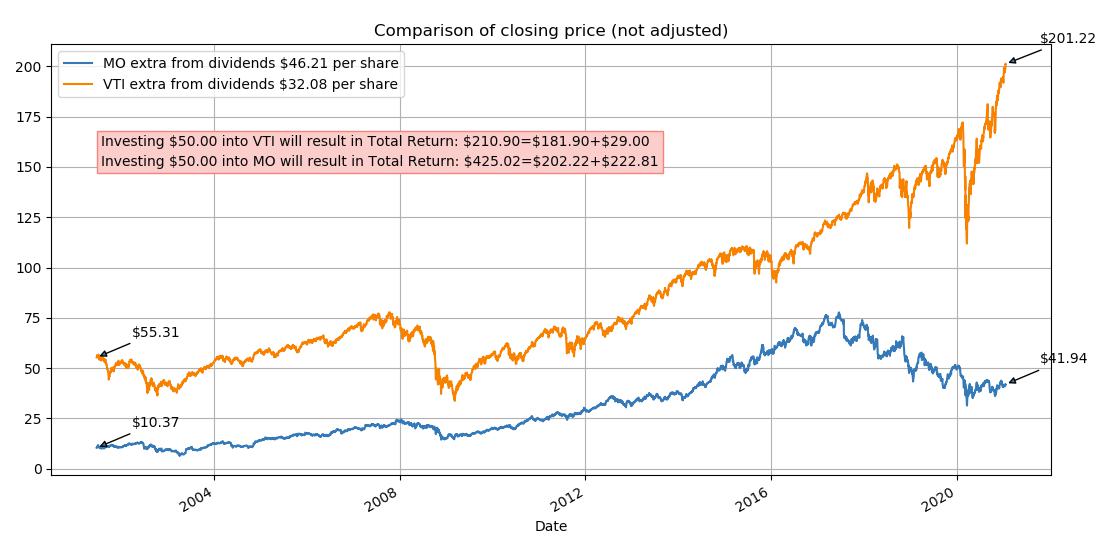This screenshot has height=548, width=1099.
Task: Click the MO Total Return text line
Action: [379, 162]
